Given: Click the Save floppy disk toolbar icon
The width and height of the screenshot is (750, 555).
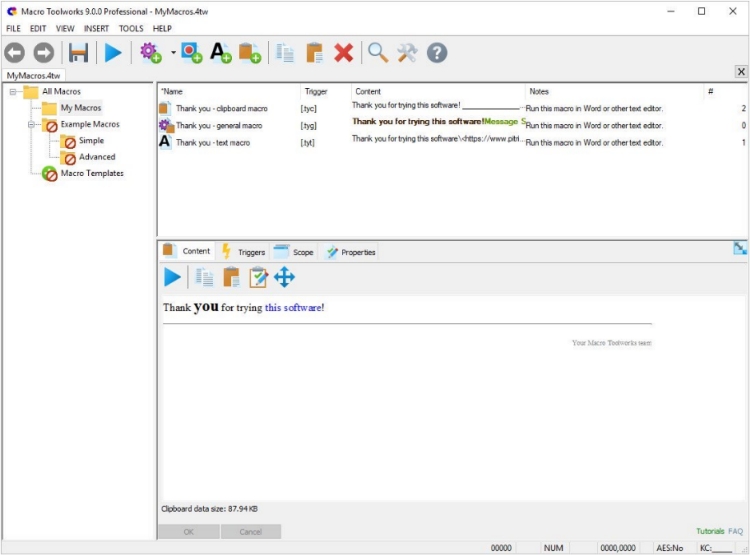Looking at the screenshot, I should coord(78,53).
